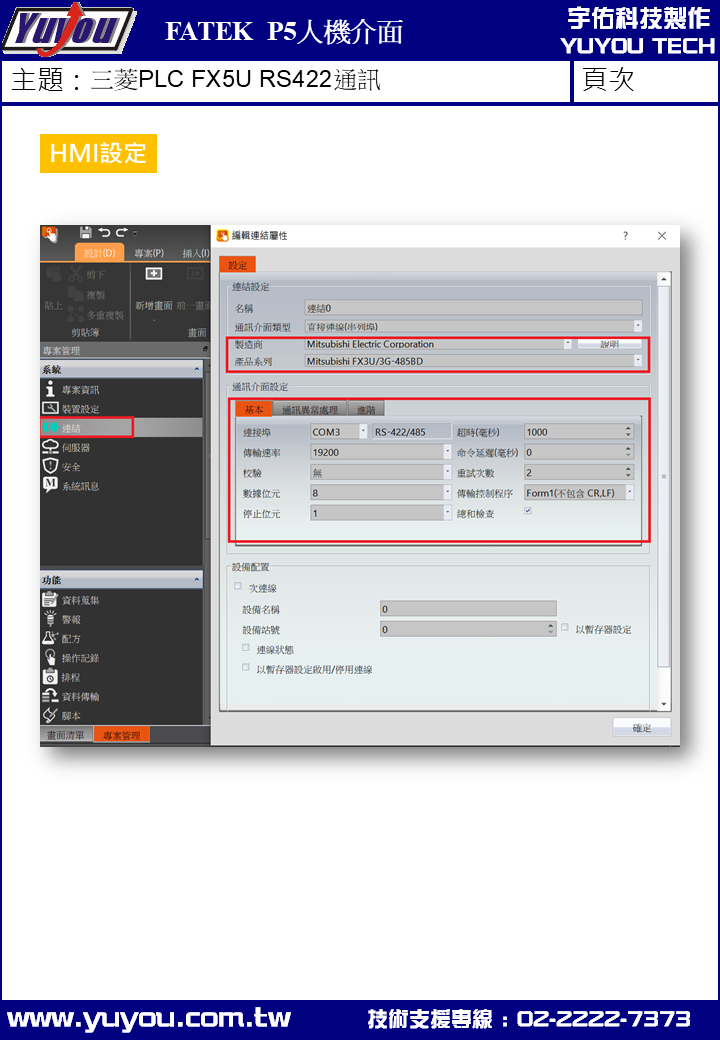
Task: Open 排程 schedule clock icon
Action: 50,677
